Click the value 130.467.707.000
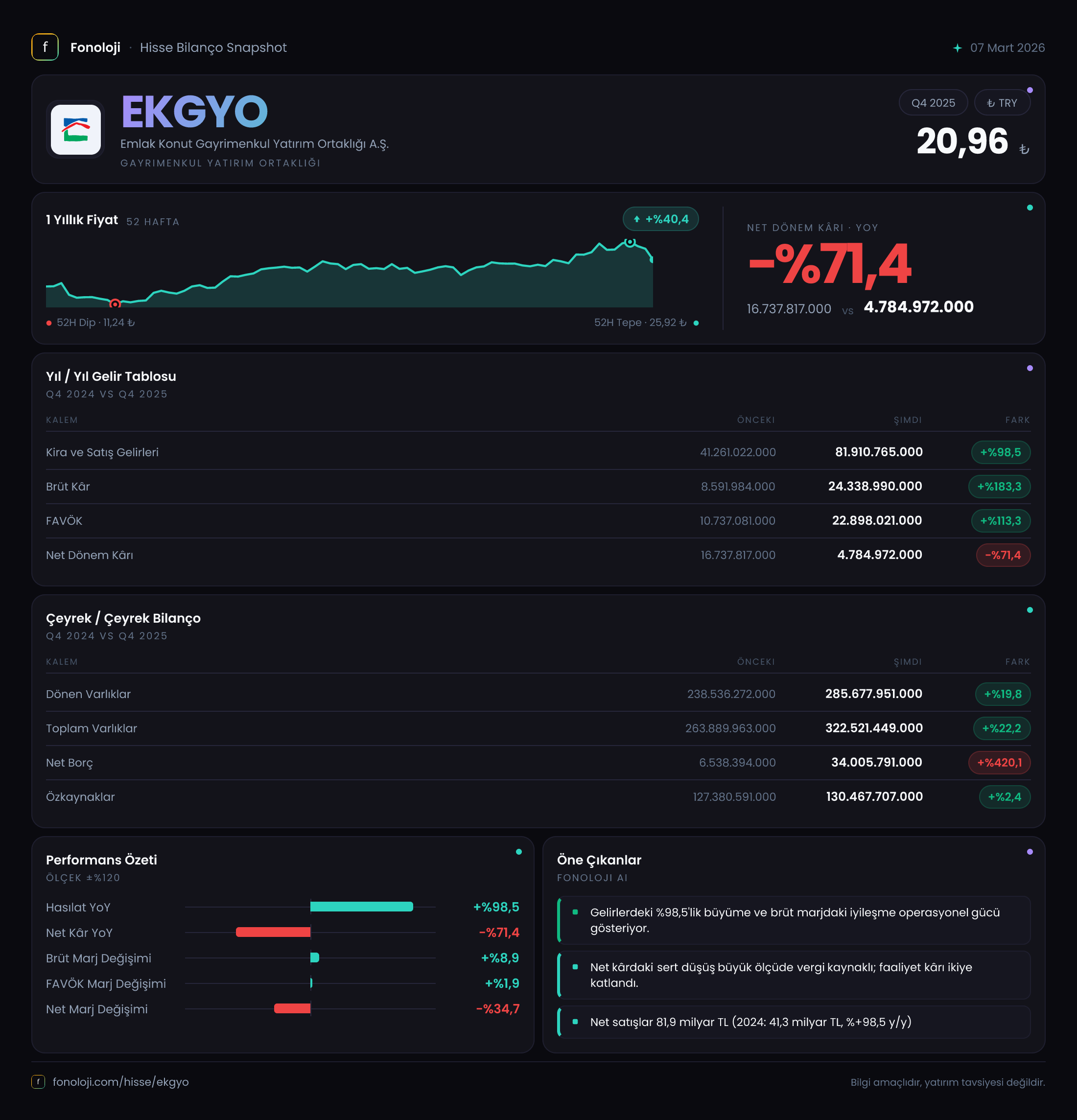The image size is (1077, 1120). click(874, 796)
